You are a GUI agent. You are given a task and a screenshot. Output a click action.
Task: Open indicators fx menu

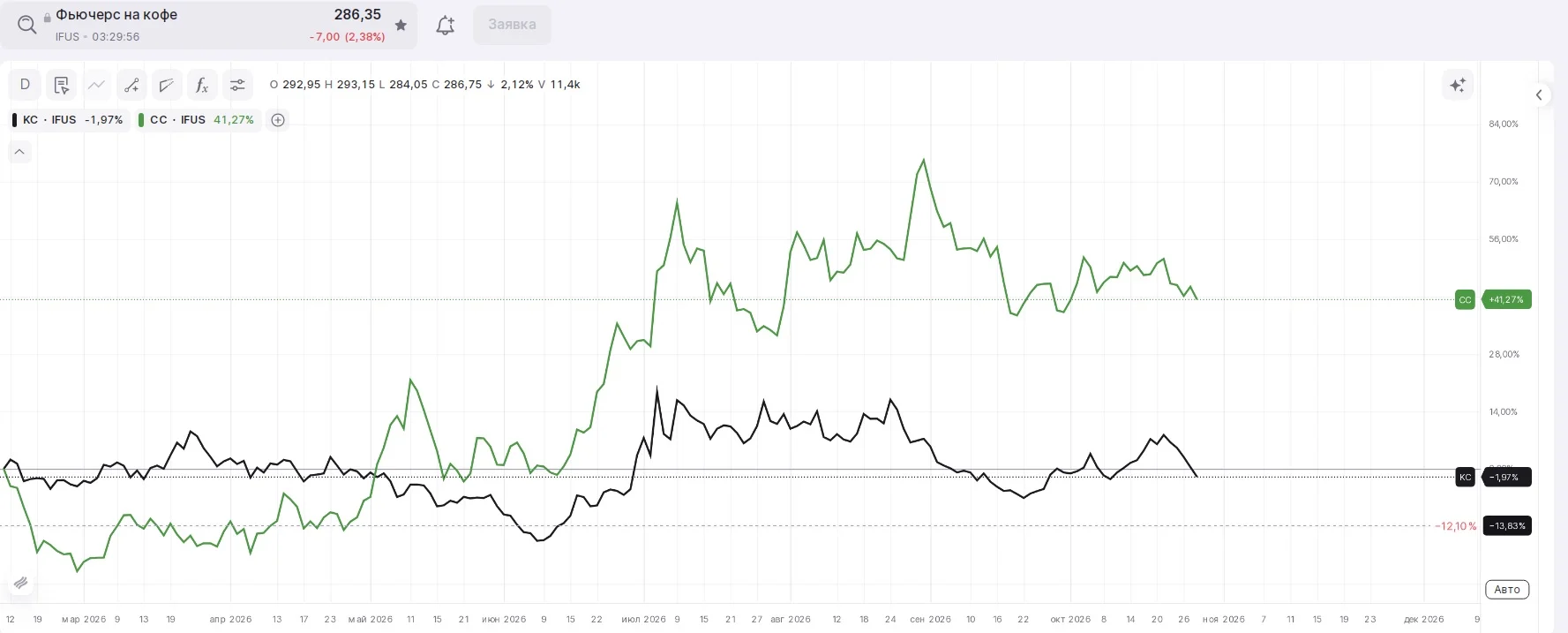pos(202,85)
